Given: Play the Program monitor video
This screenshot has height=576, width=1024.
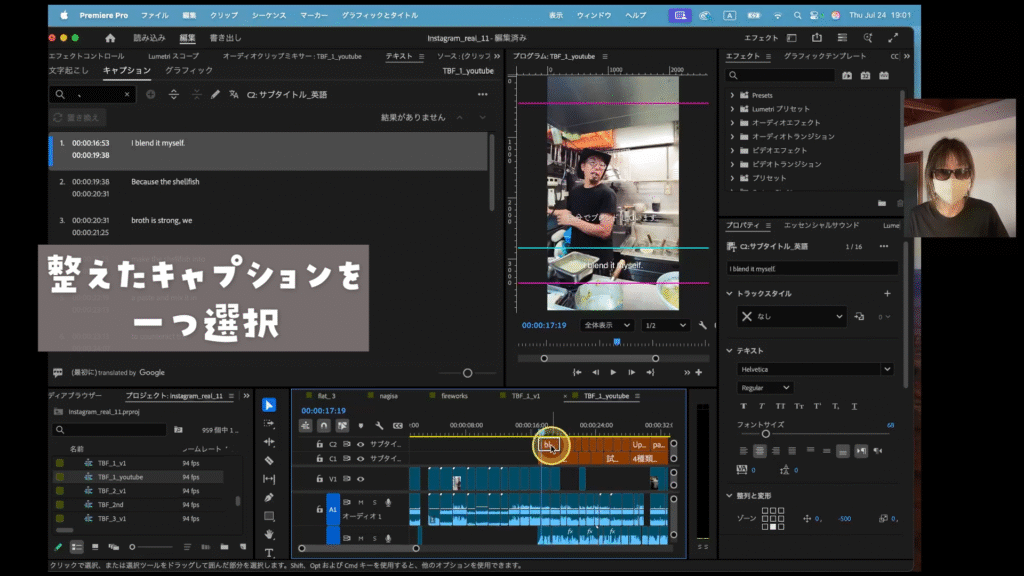Looking at the screenshot, I should point(613,372).
